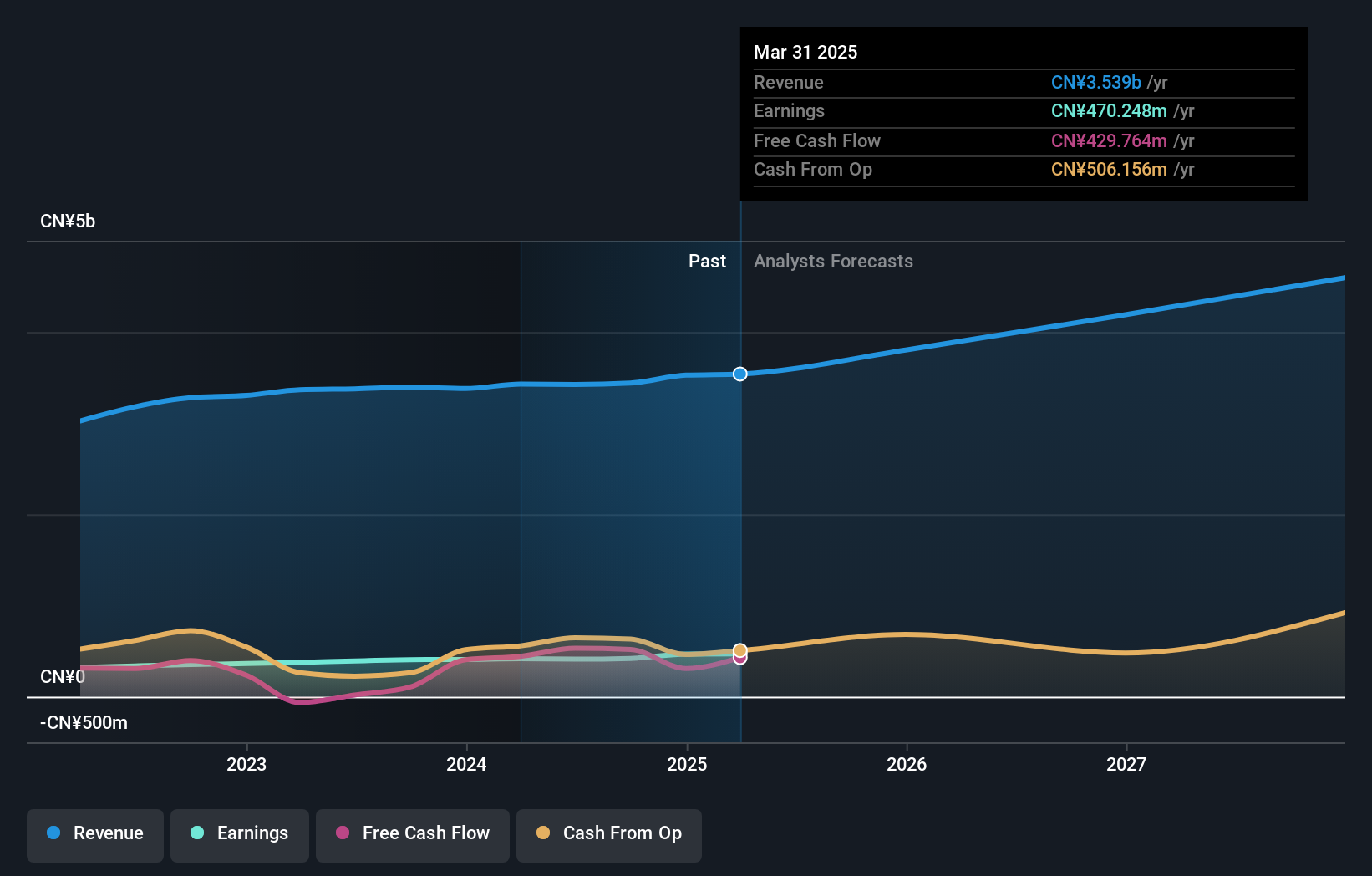
Task: Click the CN¥5b y-axis label
Action: (x=68, y=222)
